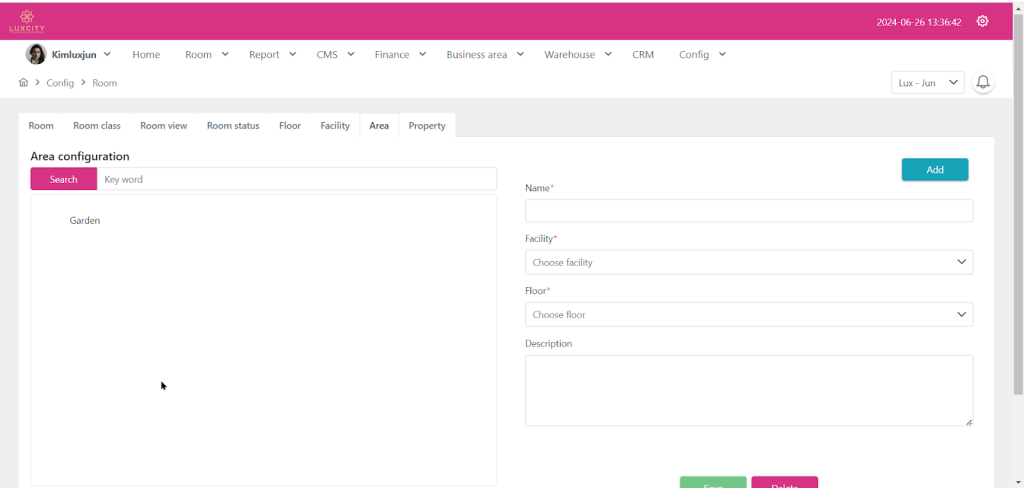This screenshot has width=1024, height=488.
Task: Click the page vertical scrollbar
Action: pyautogui.click(x=1018, y=200)
